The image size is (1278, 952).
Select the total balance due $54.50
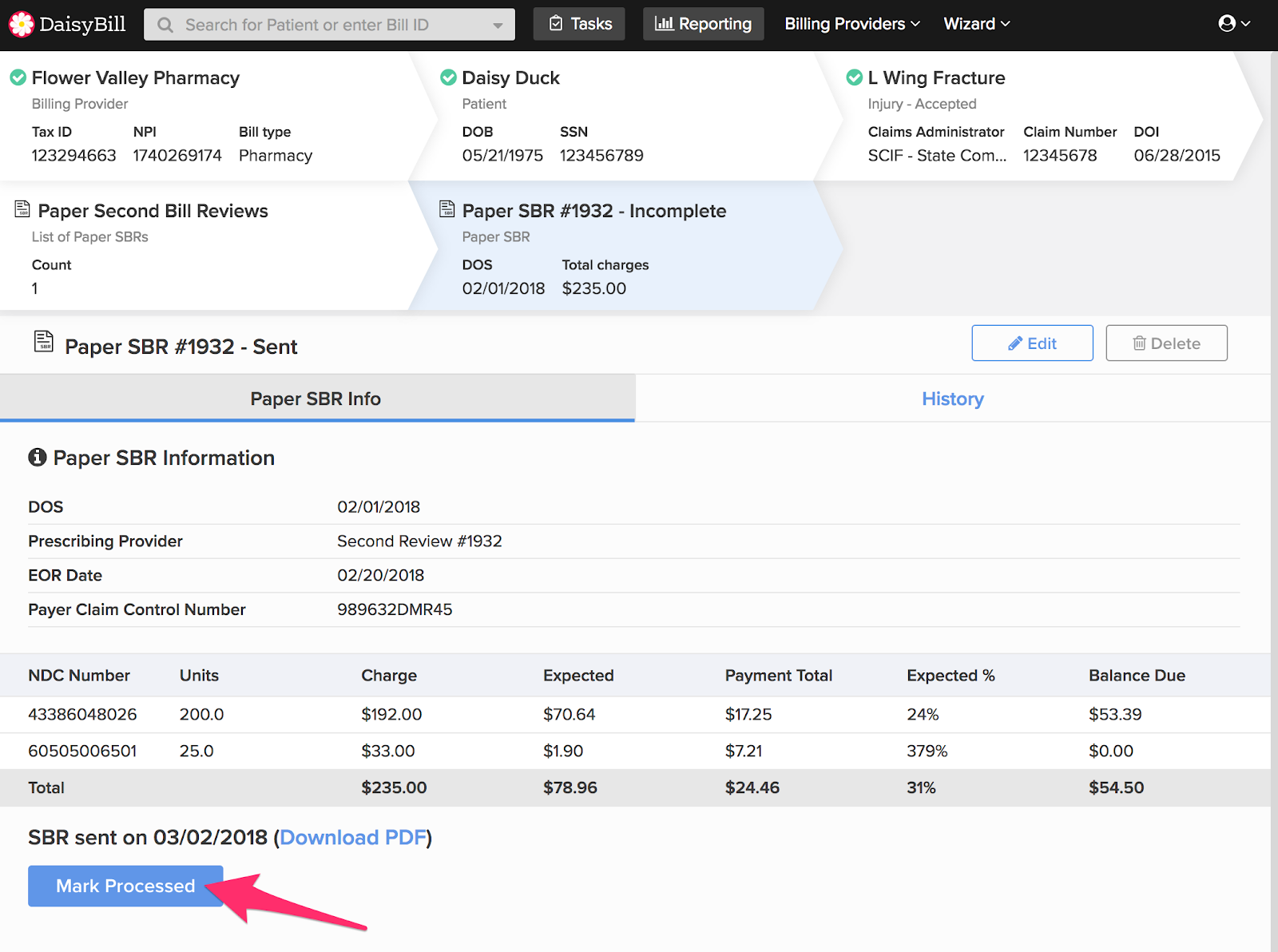coord(1116,787)
